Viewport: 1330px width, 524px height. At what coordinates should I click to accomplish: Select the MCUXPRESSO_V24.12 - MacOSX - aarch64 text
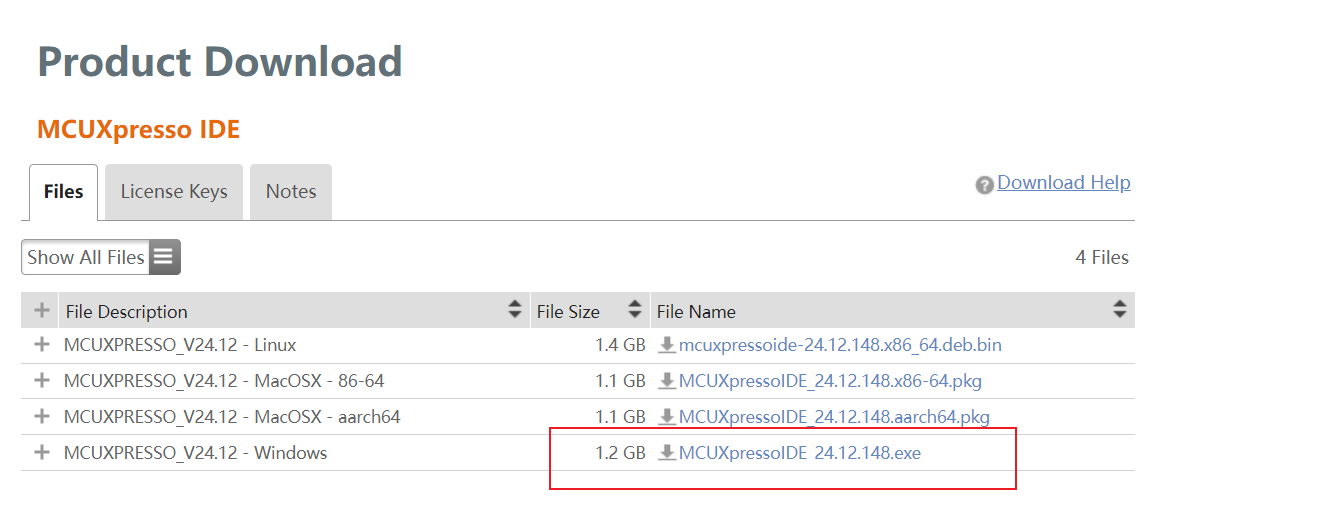(x=232, y=417)
